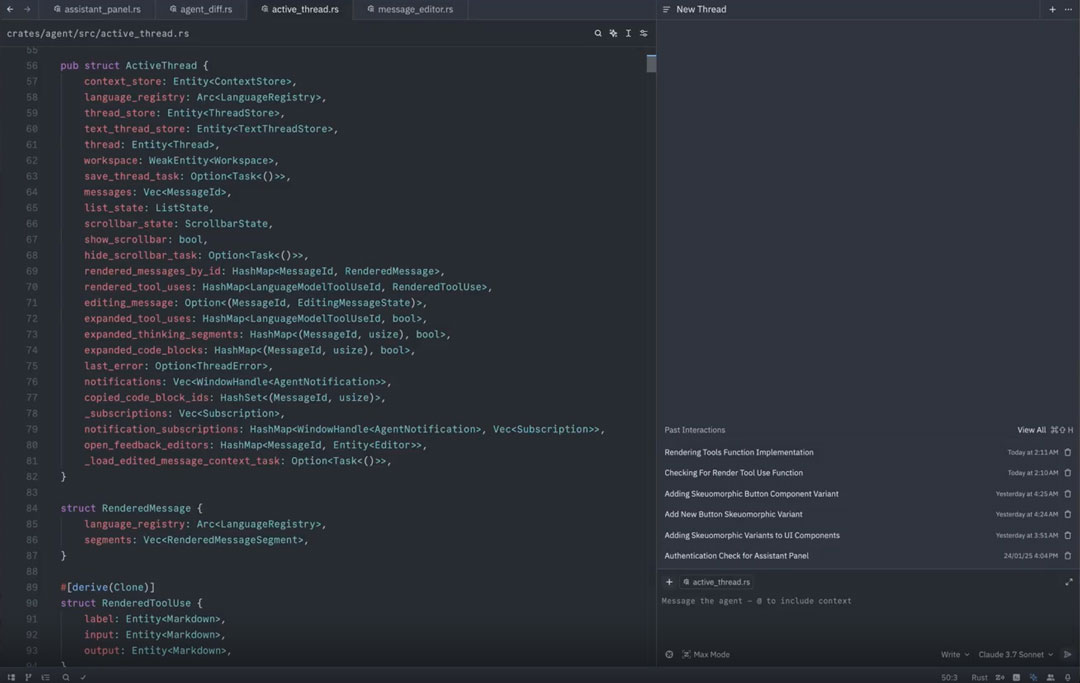1080x683 pixels.
Task: Open the buffer search magnifier in editor toolbar
Action: (598, 33)
